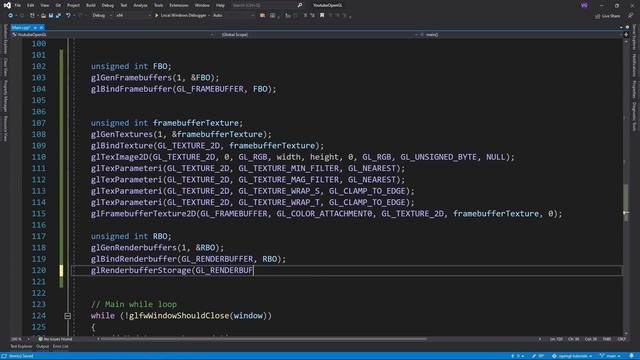Image resolution: width=640 pixels, height=360 pixels.
Task: Click line 120 glRenderbufferStorage code
Action: pos(172,270)
